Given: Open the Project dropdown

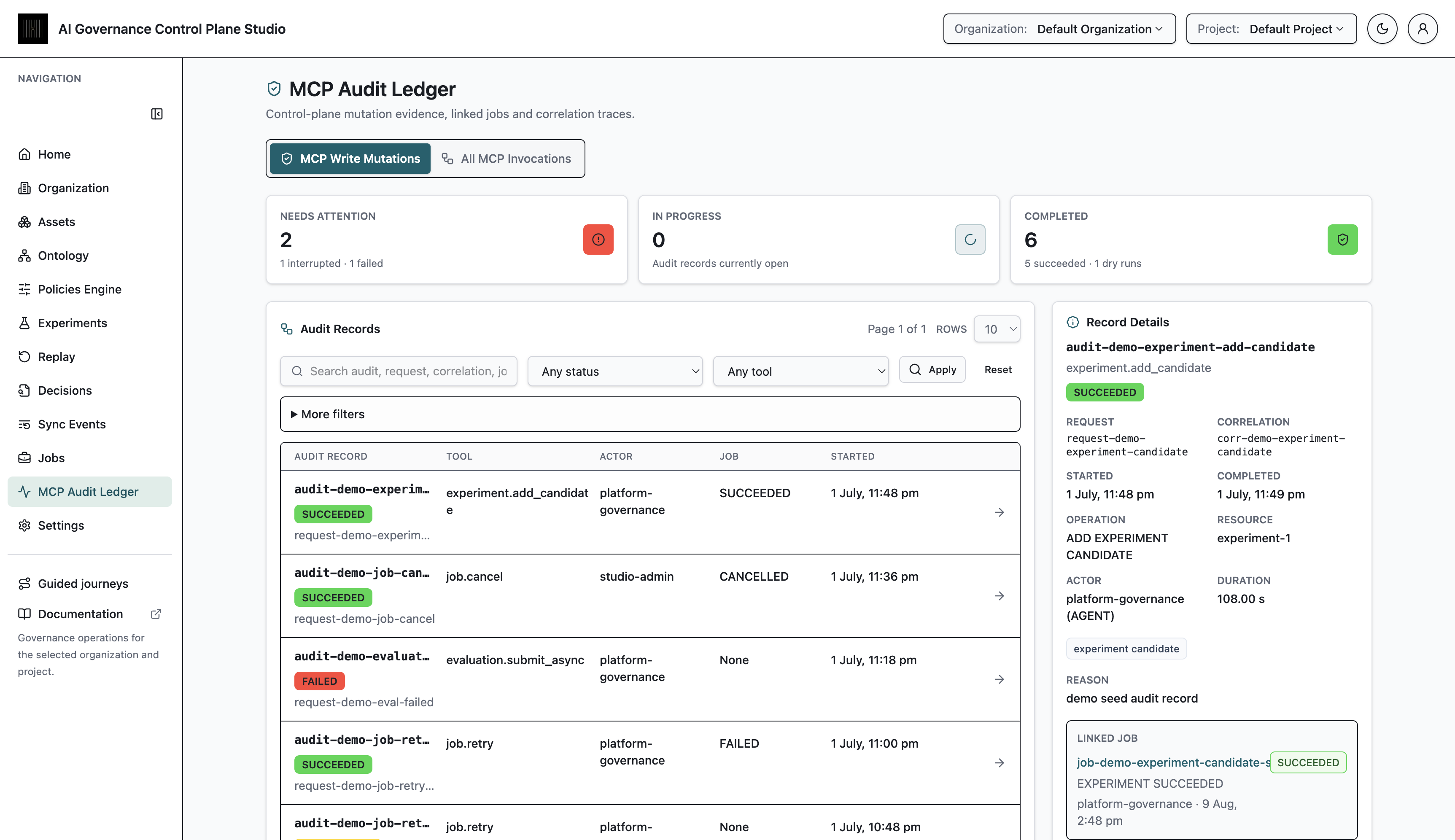Looking at the screenshot, I should tap(1271, 29).
